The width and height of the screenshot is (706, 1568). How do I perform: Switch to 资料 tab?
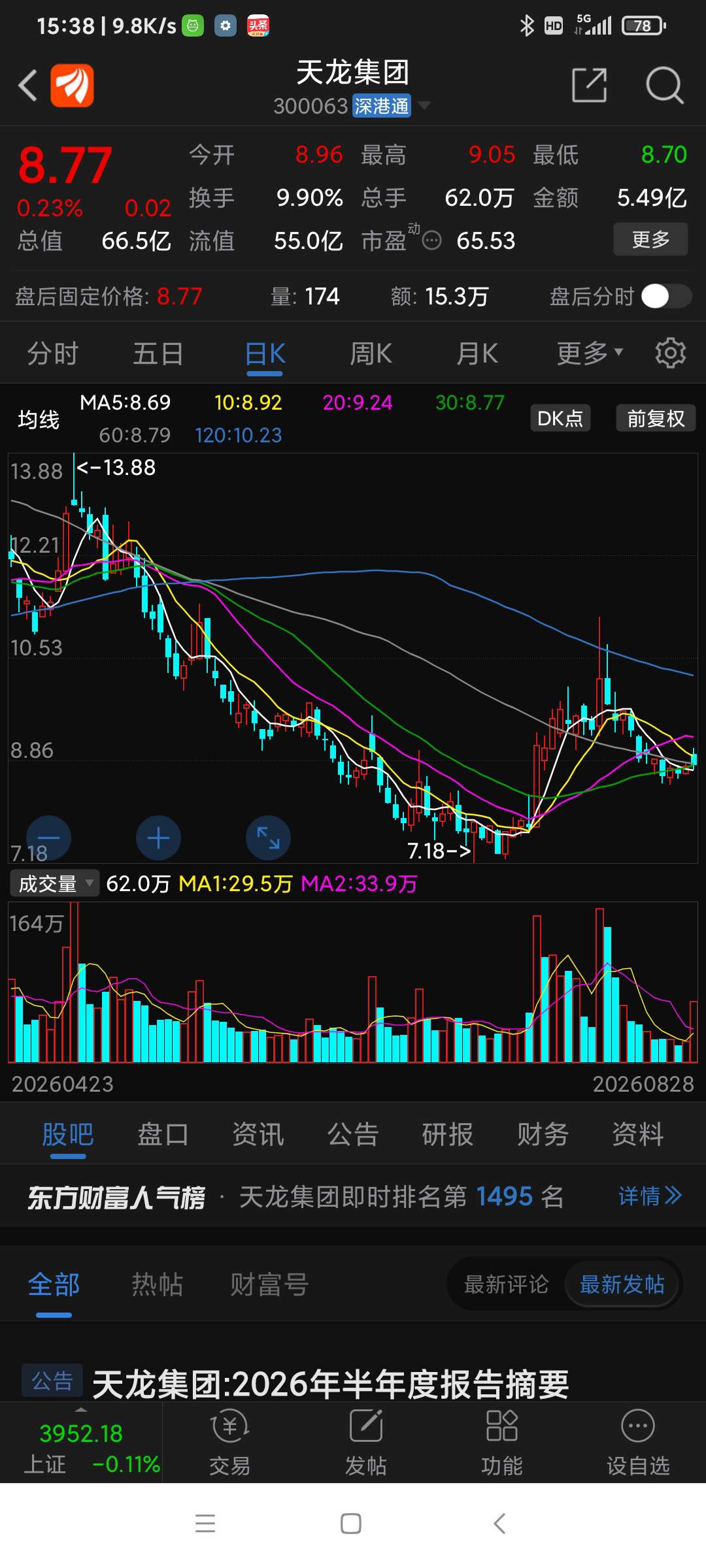click(638, 1134)
